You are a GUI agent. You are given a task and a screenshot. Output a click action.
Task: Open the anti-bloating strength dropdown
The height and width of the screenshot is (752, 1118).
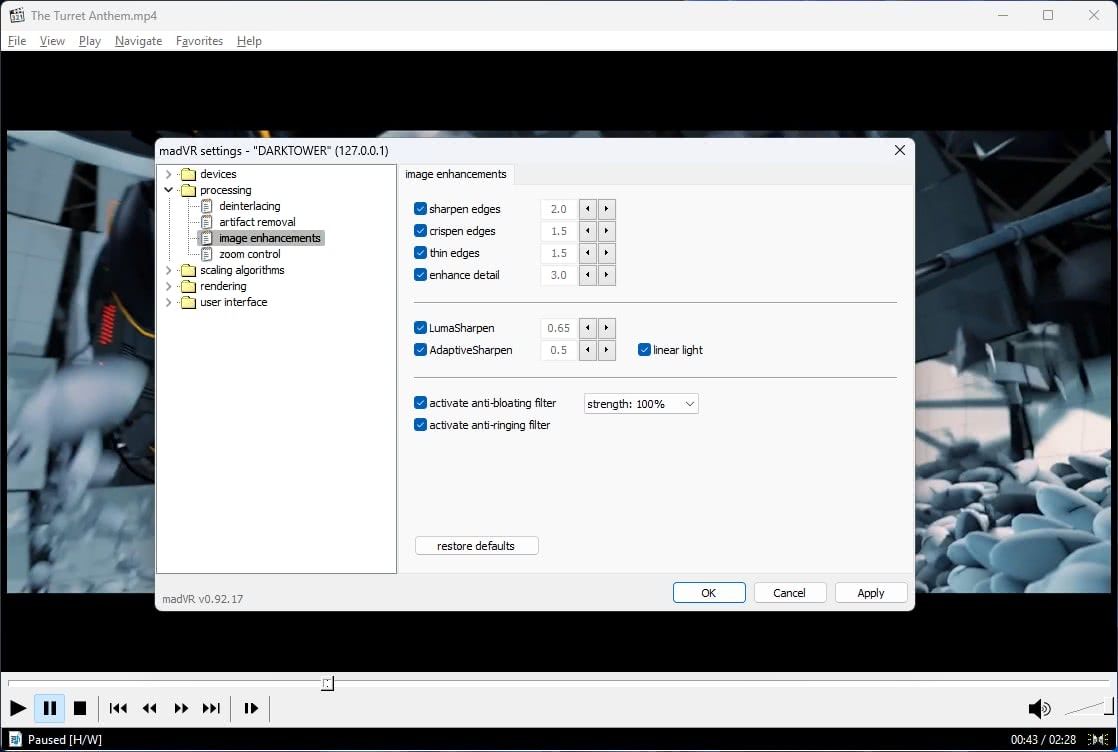coord(641,404)
